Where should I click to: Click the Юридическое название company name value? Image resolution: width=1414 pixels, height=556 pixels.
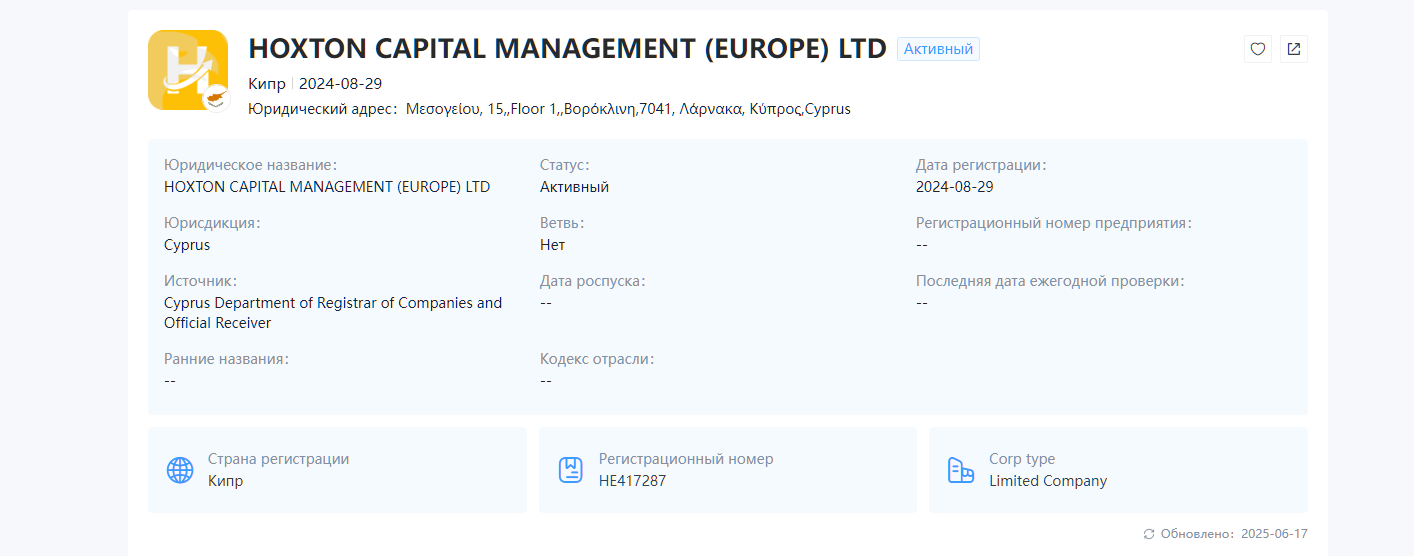(x=327, y=187)
